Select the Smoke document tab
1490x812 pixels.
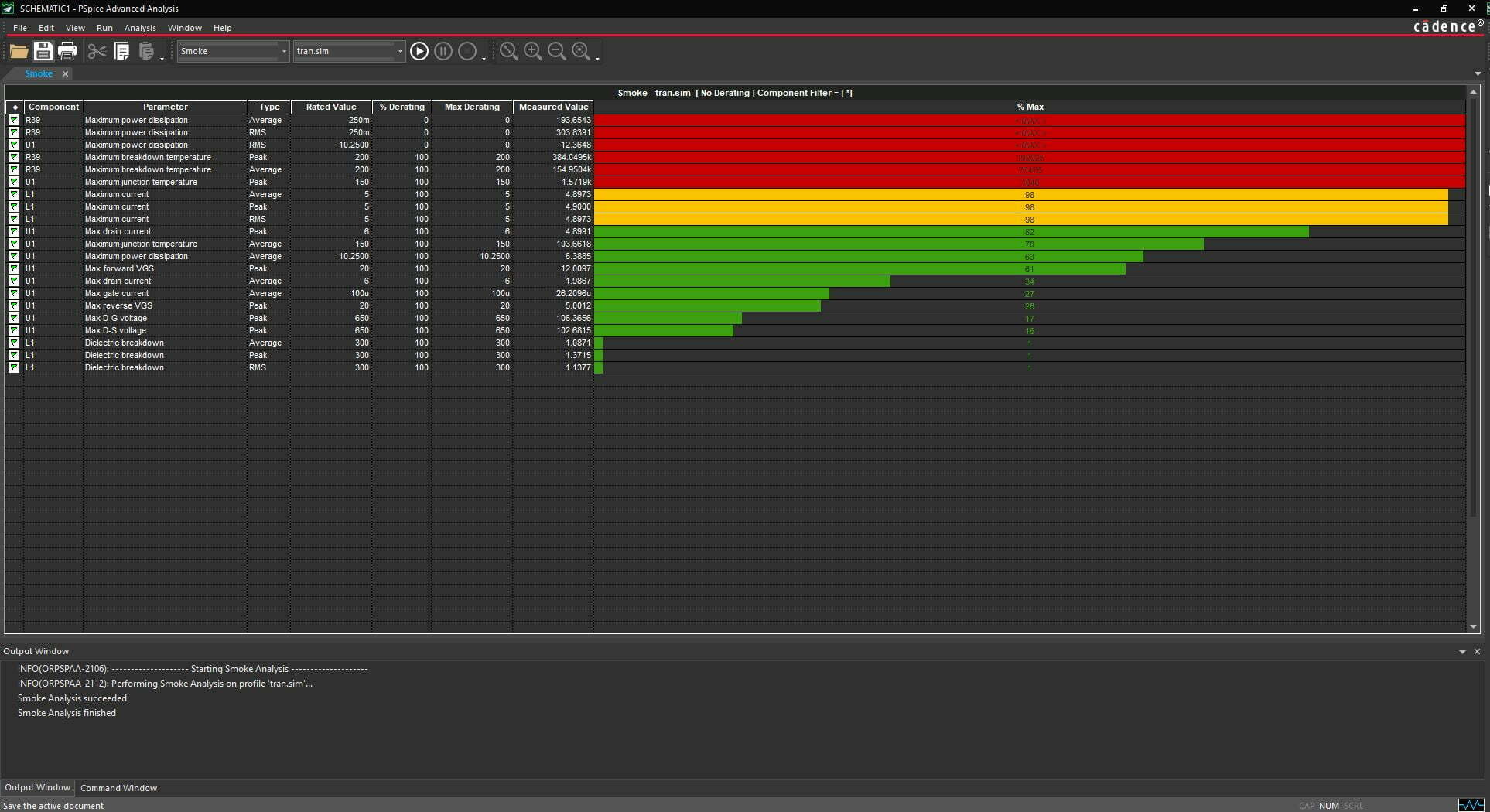39,73
